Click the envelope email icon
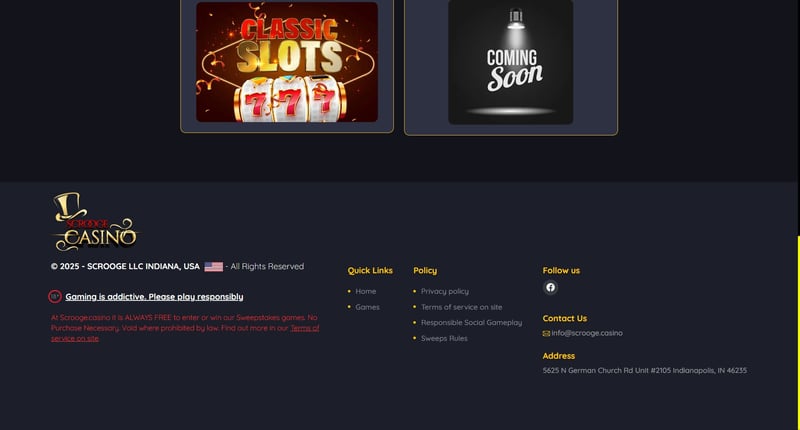This screenshot has width=800, height=430. [x=546, y=334]
